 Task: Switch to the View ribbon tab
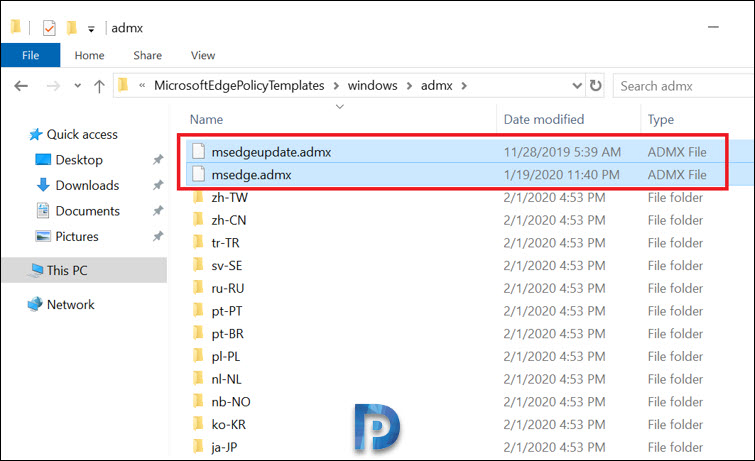[x=203, y=55]
